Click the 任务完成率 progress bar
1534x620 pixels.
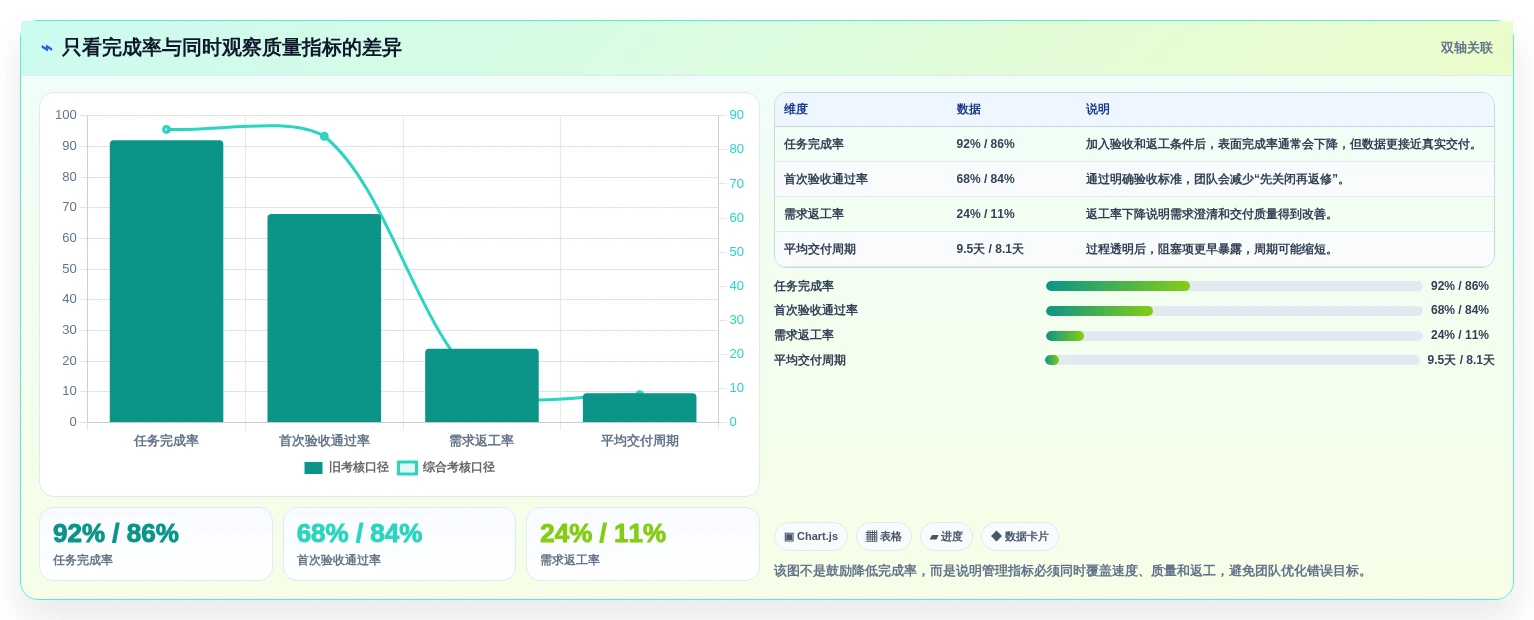tap(1234, 286)
